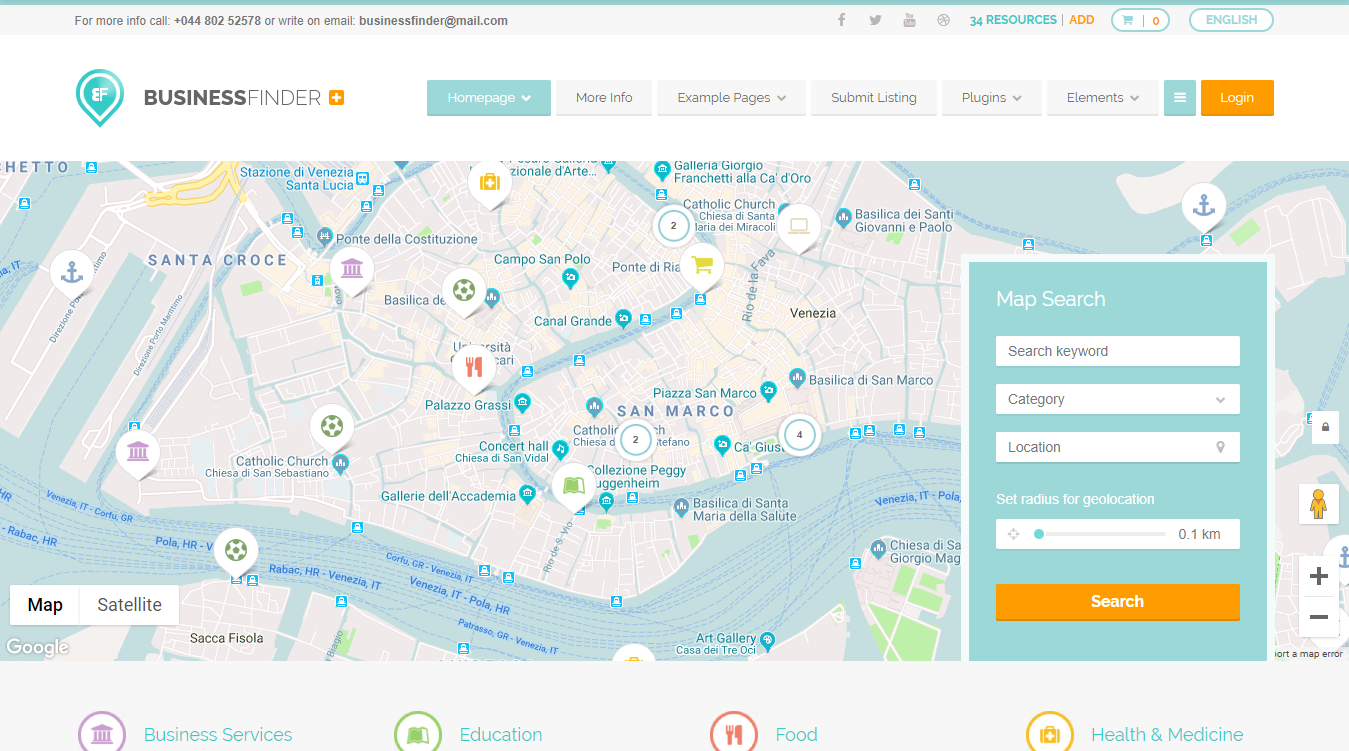Open the Twitter social icon
Screen dimensions: 1349x751
pyautogui.click(x=875, y=20)
